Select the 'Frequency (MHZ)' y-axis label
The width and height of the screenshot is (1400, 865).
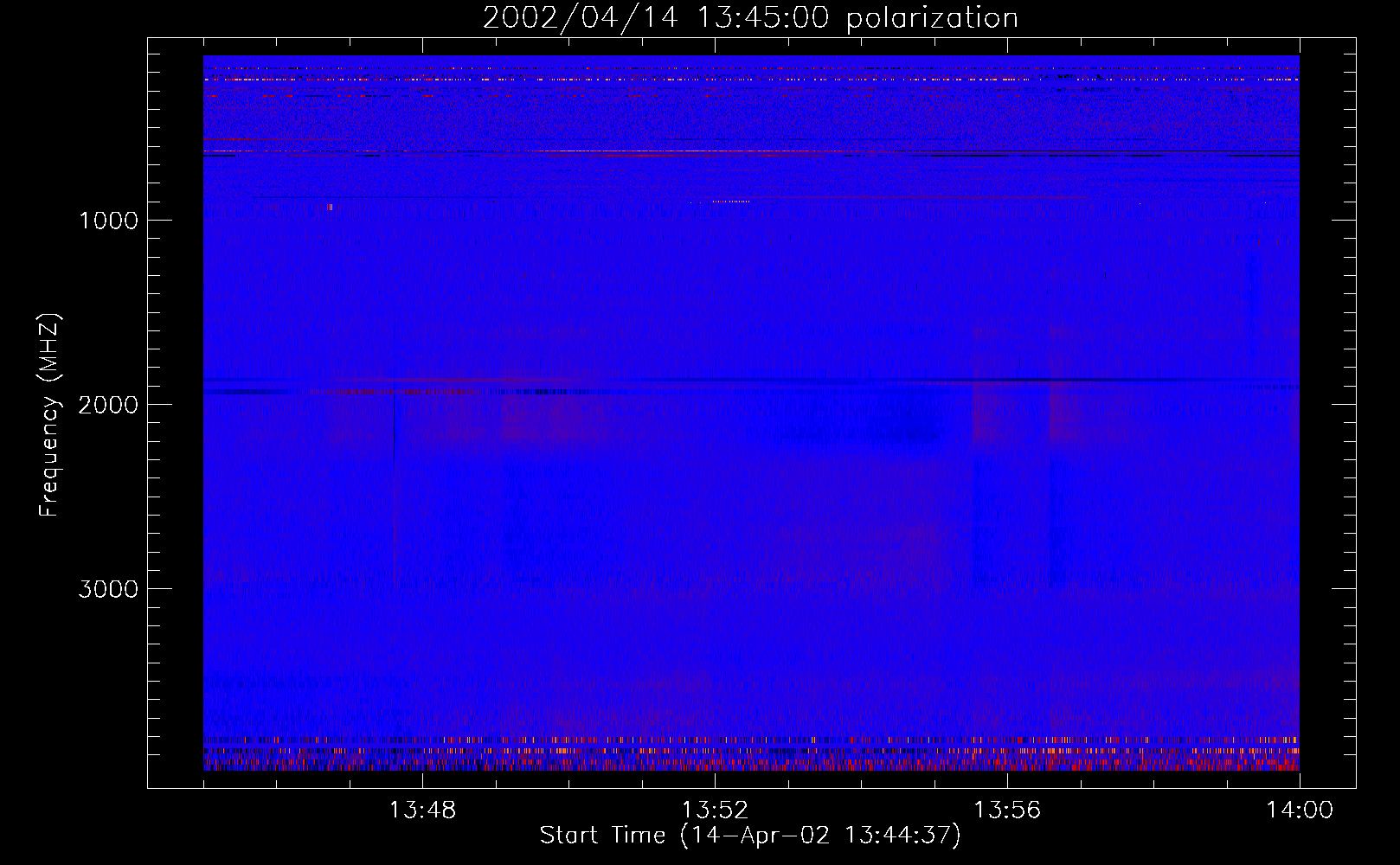coord(49,414)
